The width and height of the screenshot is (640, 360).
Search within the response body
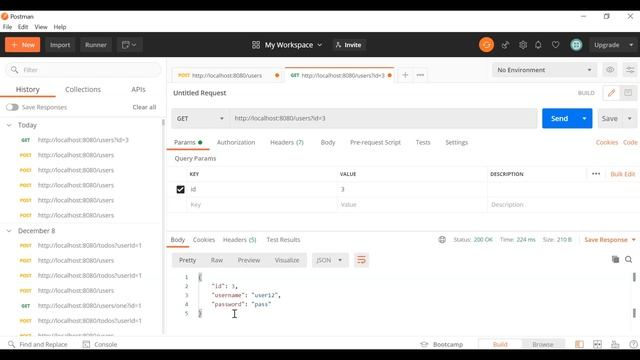[x=629, y=259]
